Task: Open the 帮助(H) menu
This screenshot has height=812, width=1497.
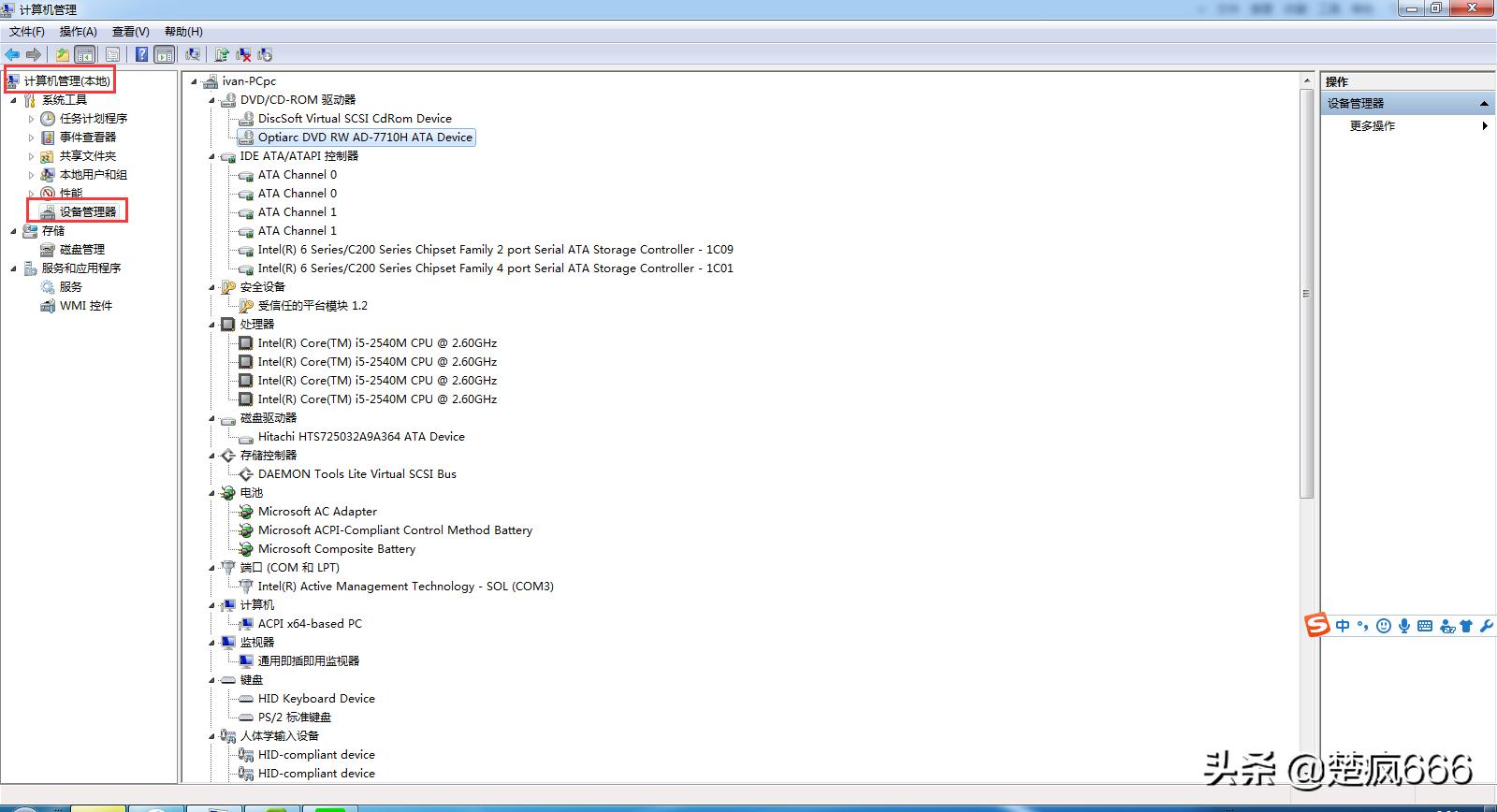Action: tap(183, 32)
